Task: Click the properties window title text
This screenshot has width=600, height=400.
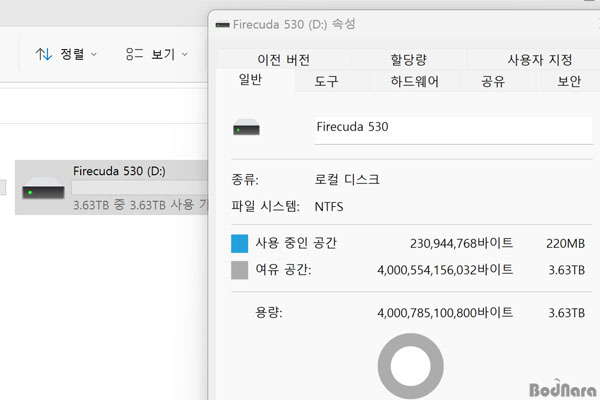Action: (x=294, y=24)
